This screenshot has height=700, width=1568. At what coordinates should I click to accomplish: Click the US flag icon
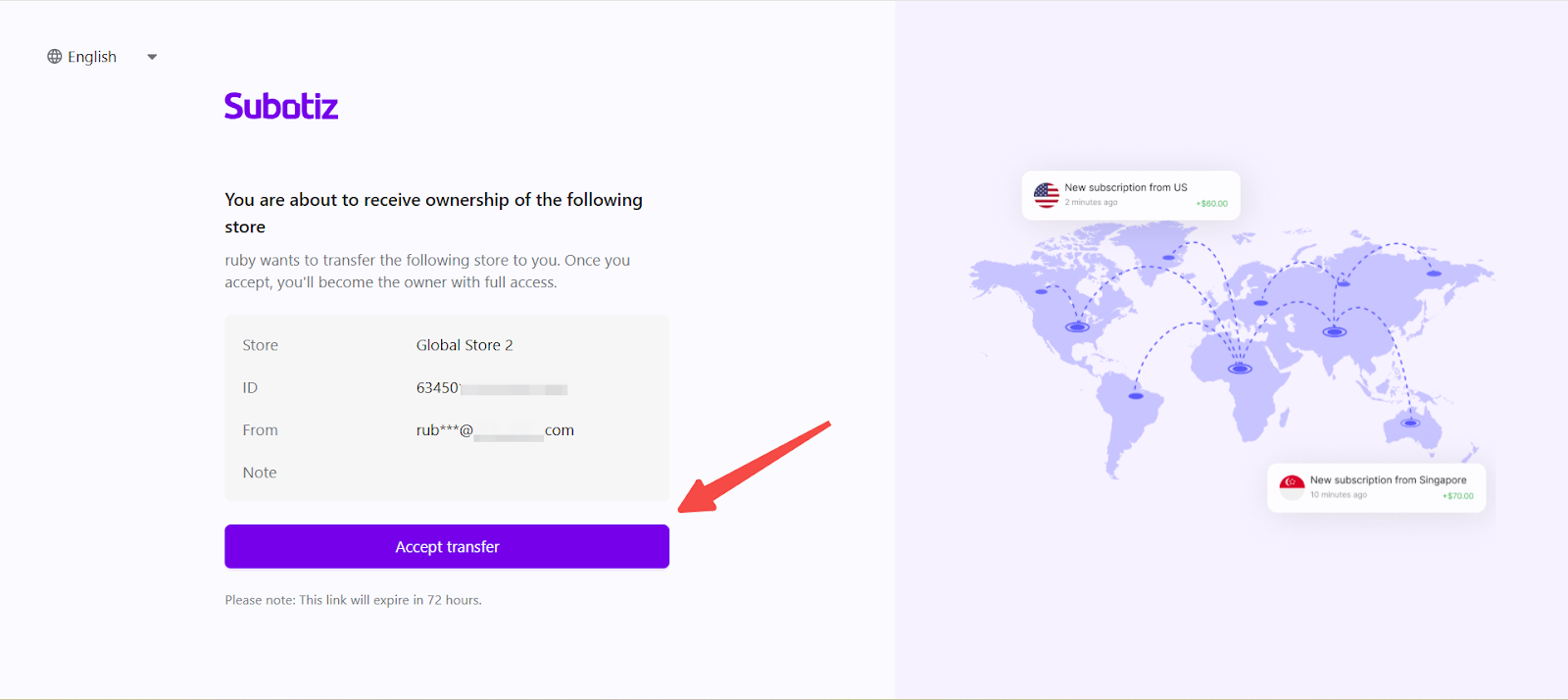[1046, 195]
